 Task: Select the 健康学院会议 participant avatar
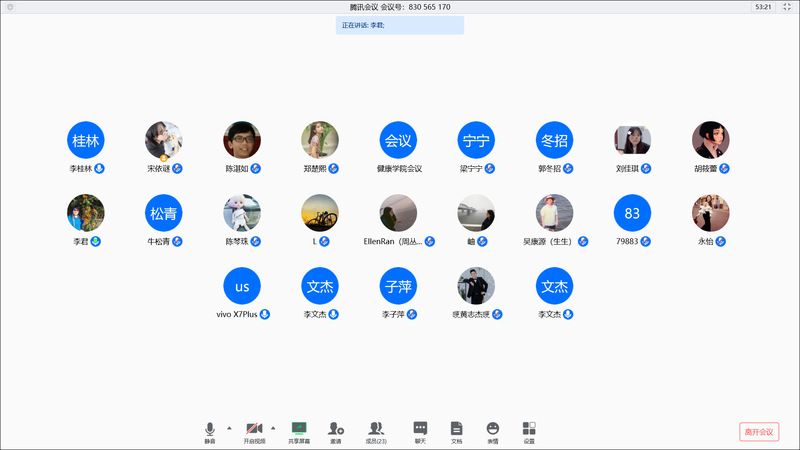399,141
